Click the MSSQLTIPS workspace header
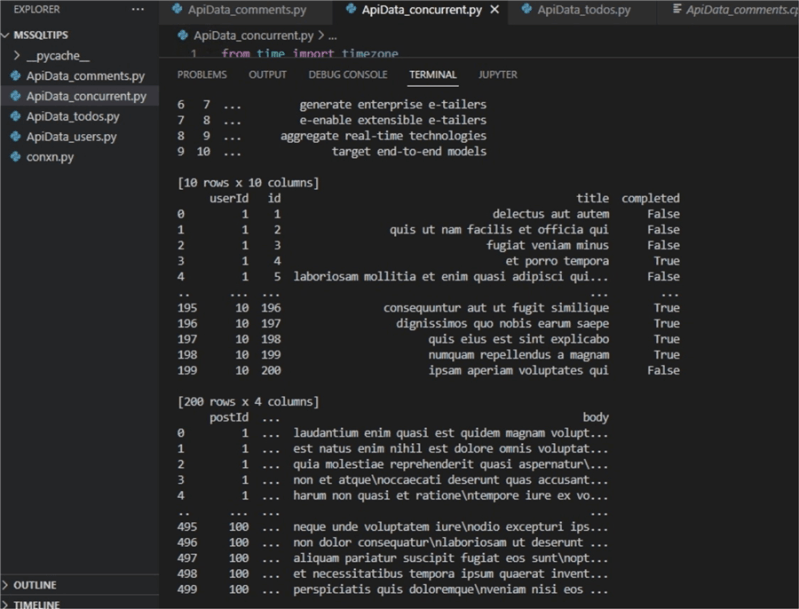The height and width of the screenshot is (609, 799). pos(41,35)
